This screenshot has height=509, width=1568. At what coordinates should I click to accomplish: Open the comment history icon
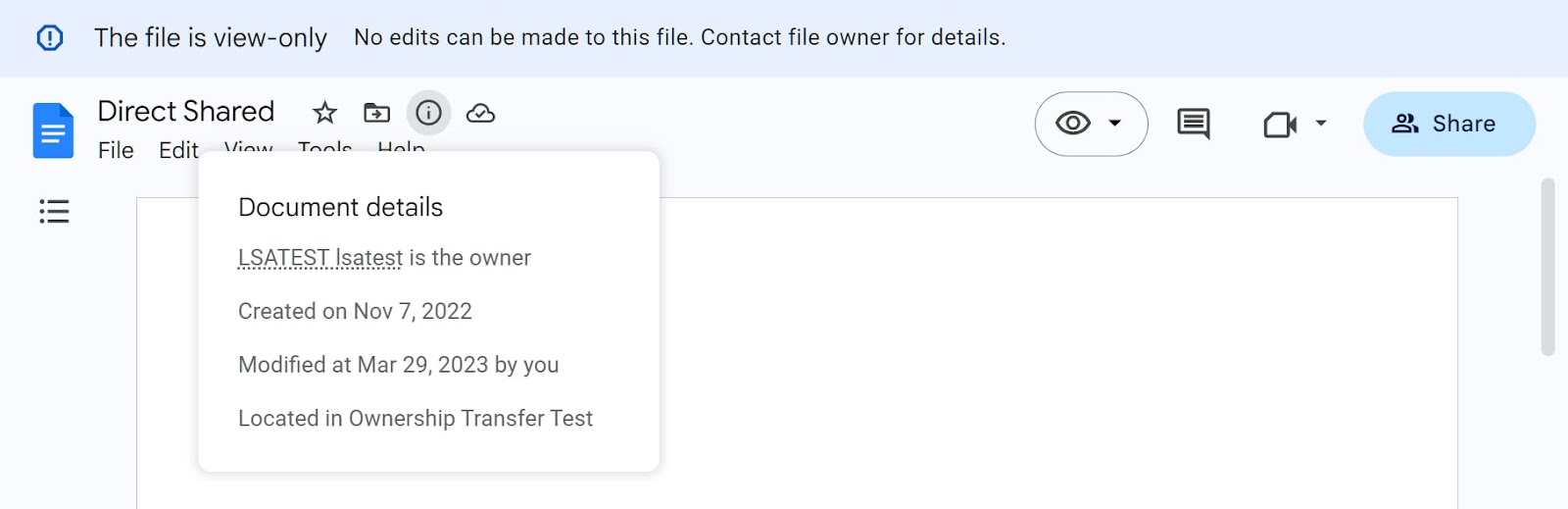tap(1193, 124)
